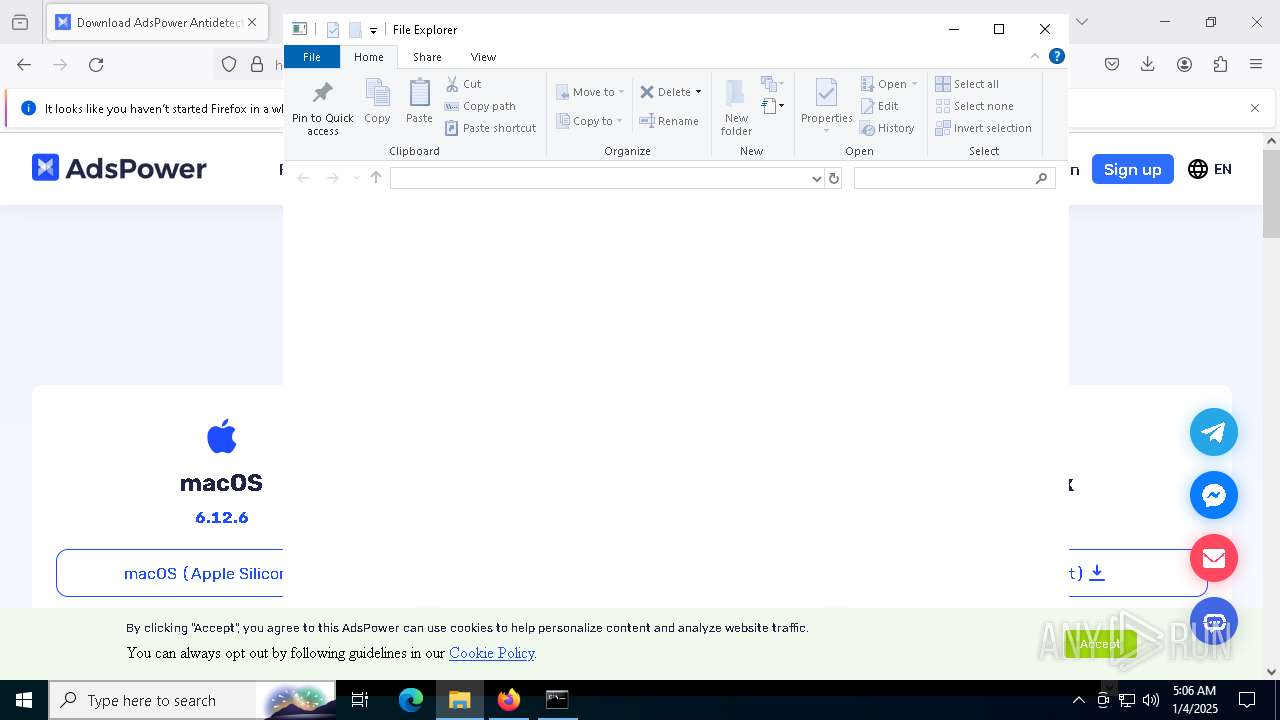Choose Paste shortcut in the ribbon

click(x=490, y=128)
